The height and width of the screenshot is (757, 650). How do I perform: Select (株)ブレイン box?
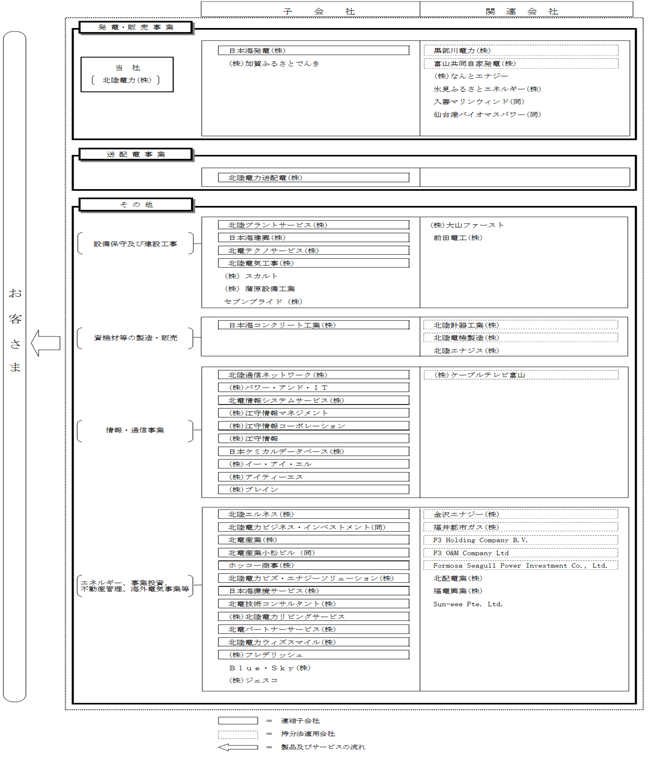pos(313,490)
